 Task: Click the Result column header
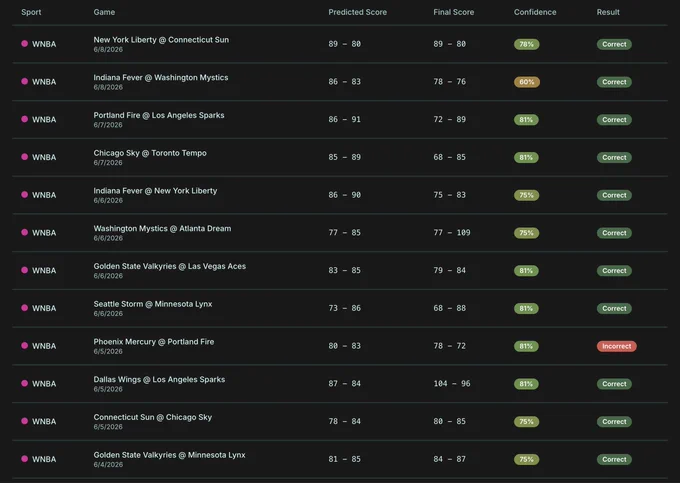pyautogui.click(x=608, y=12)
